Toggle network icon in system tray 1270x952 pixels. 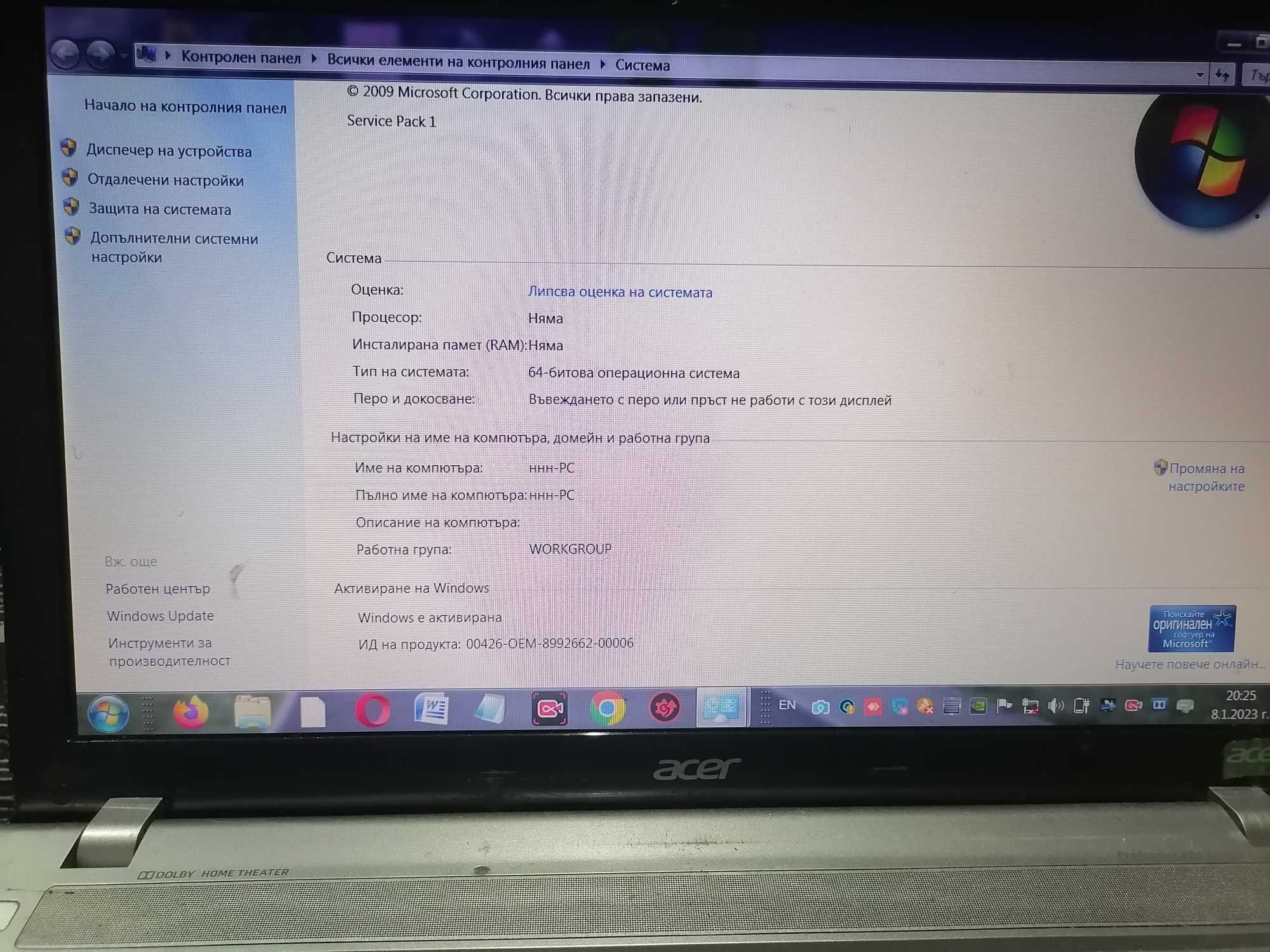(1030, 711)
